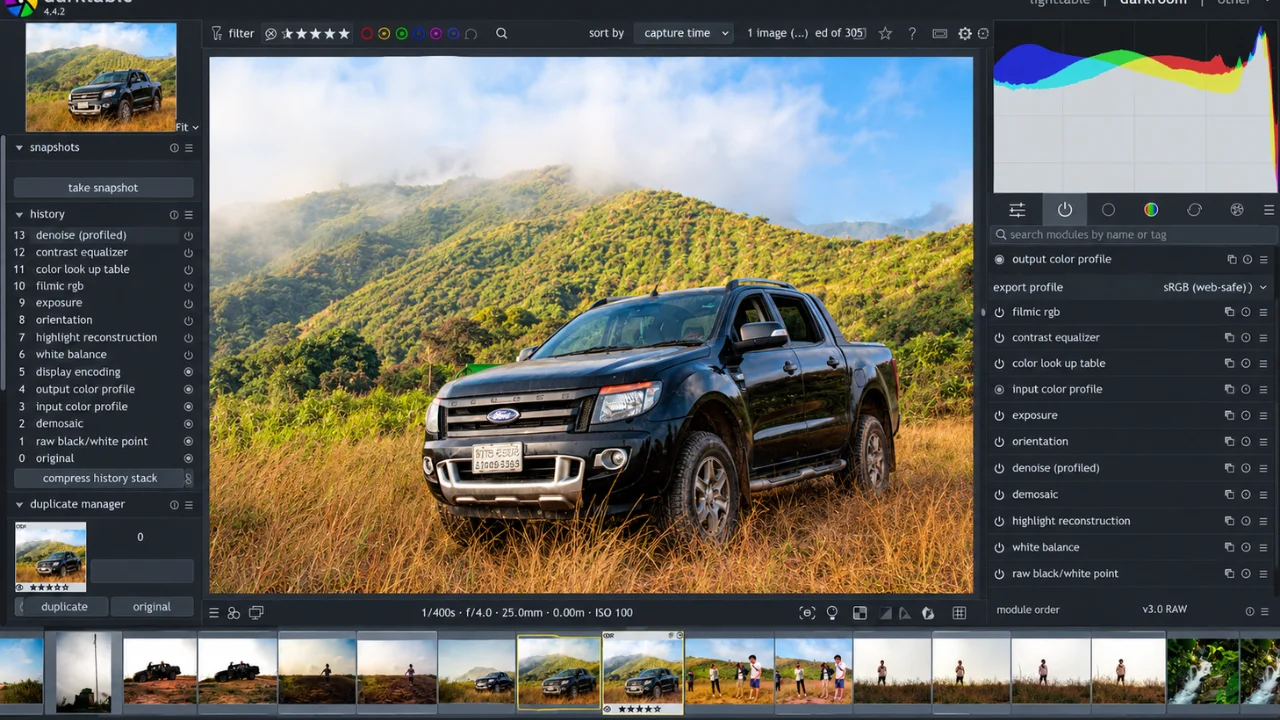1280x720 pixels.
Task: Toggle the gamut check icon
Action: [x=927, y=613]
